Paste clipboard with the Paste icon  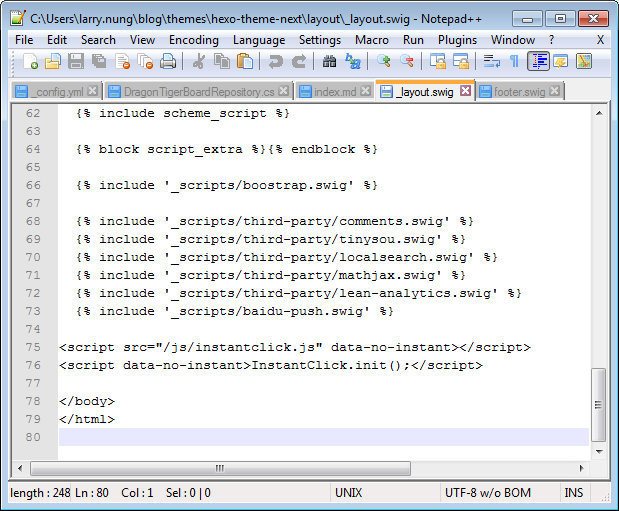click(245, 62)
